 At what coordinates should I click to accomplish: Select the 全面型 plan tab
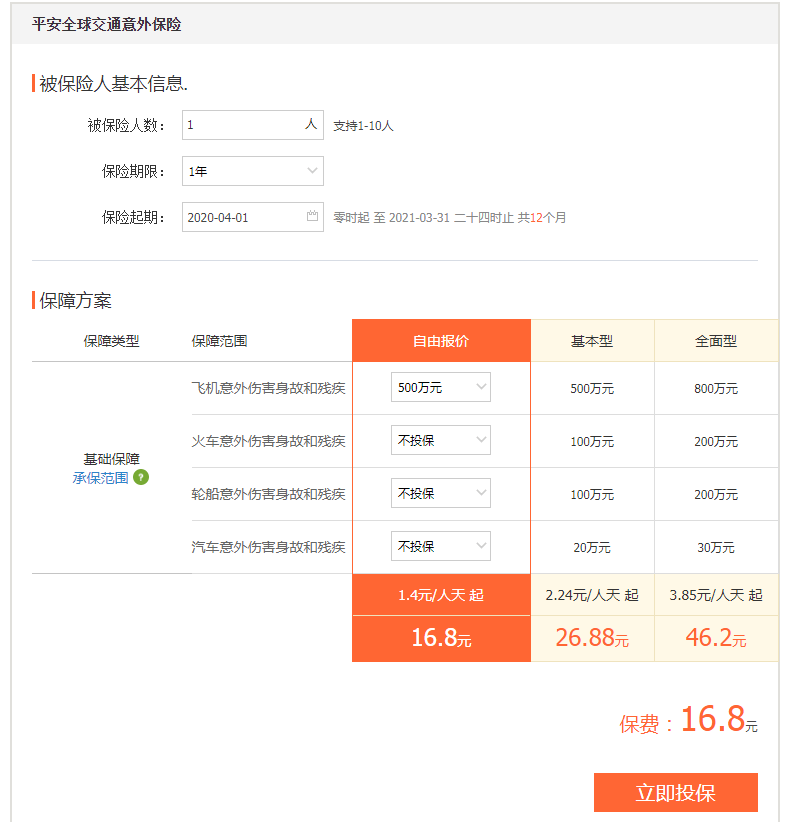[x=716, y=341]
